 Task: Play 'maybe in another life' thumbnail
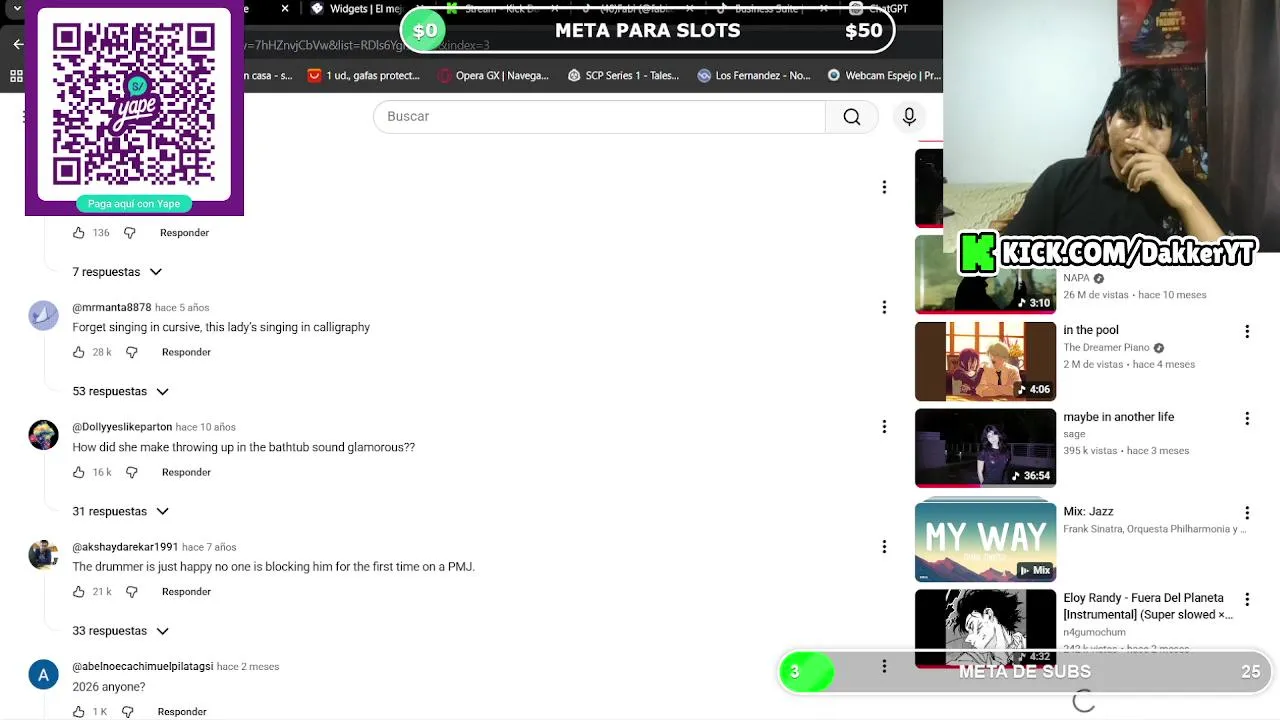point(985,448)
